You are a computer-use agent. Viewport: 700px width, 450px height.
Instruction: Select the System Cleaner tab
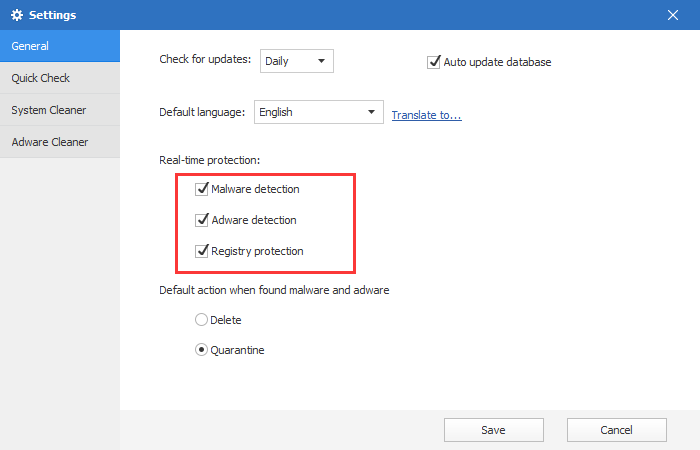pyautogui.click(x=59, y=110)
